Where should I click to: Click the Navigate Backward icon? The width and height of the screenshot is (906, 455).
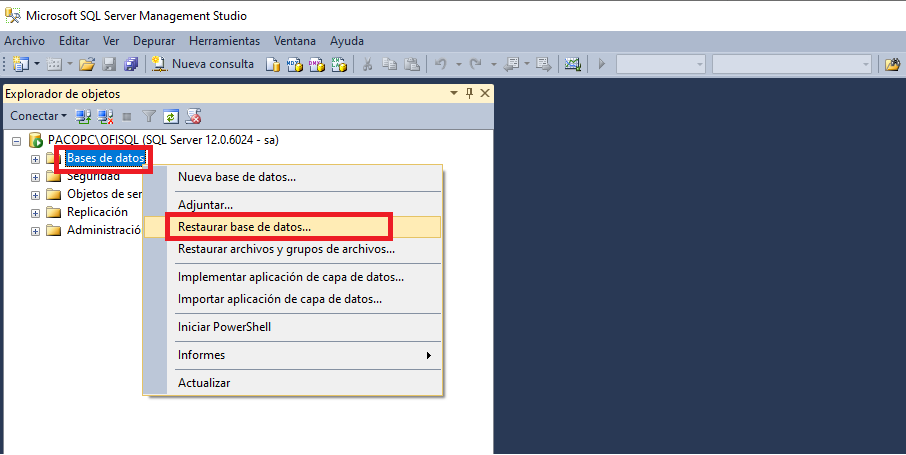click(511, 64)
